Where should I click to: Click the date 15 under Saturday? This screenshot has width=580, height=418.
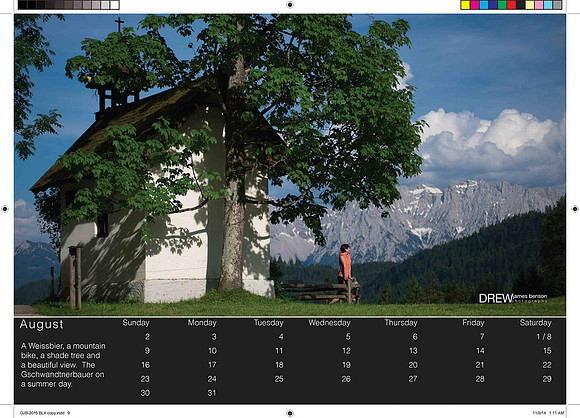click(x=547, y=351)
